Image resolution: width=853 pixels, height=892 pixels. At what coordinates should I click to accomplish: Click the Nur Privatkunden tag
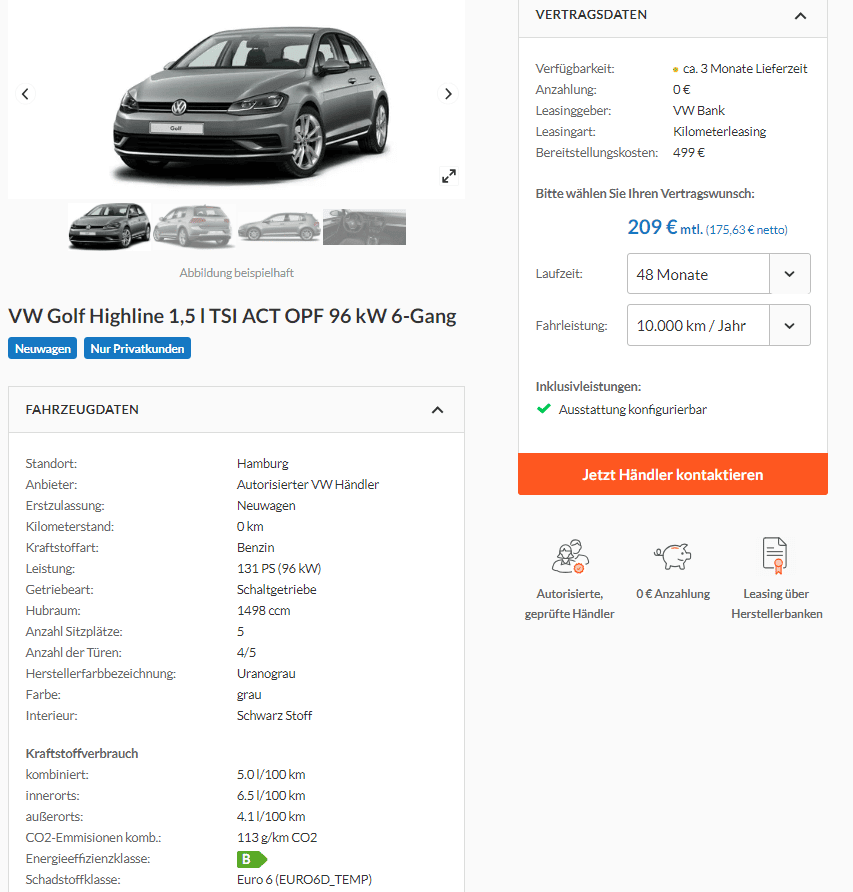[137, 349]
